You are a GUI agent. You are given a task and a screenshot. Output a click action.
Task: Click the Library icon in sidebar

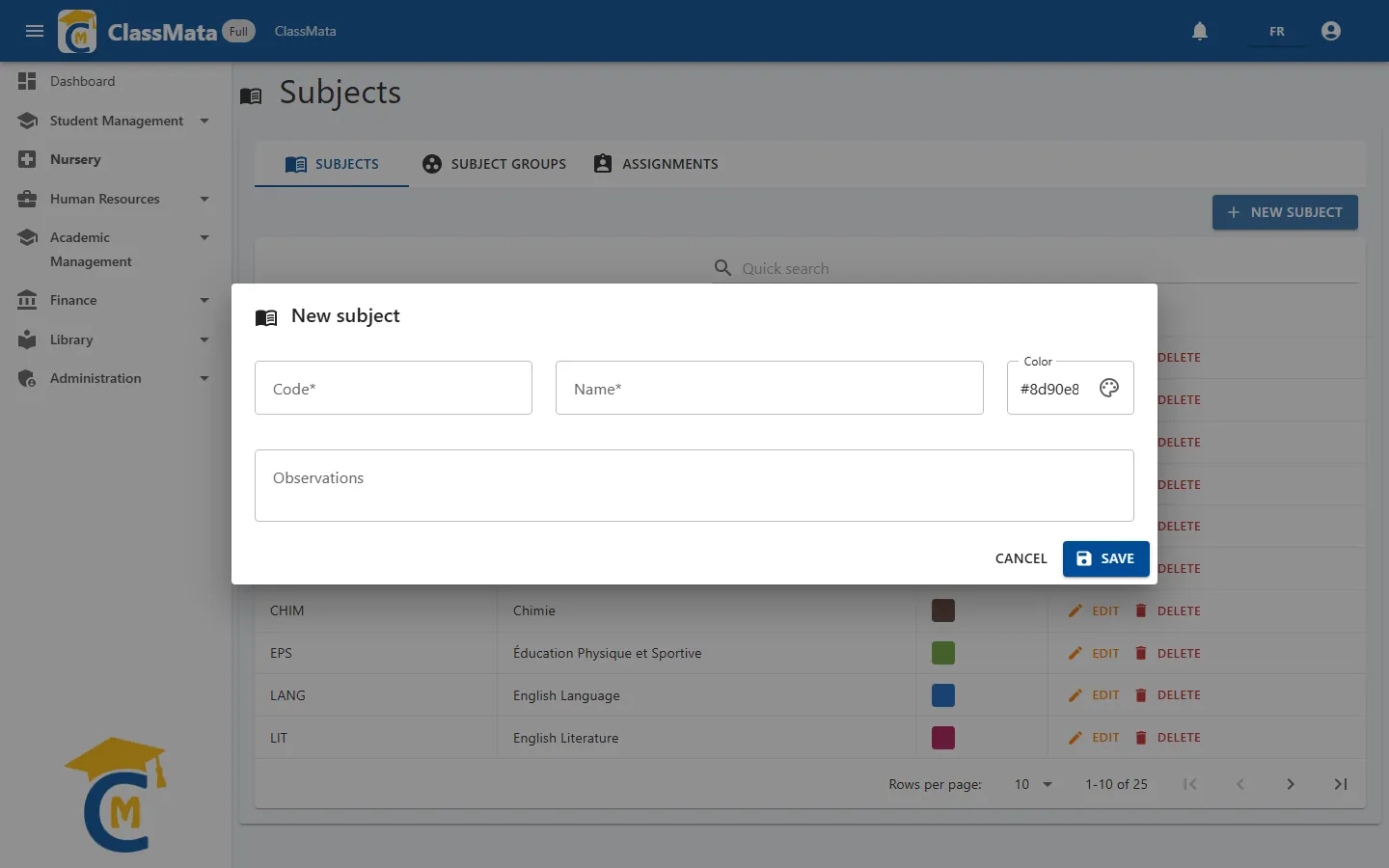(27, 339)
